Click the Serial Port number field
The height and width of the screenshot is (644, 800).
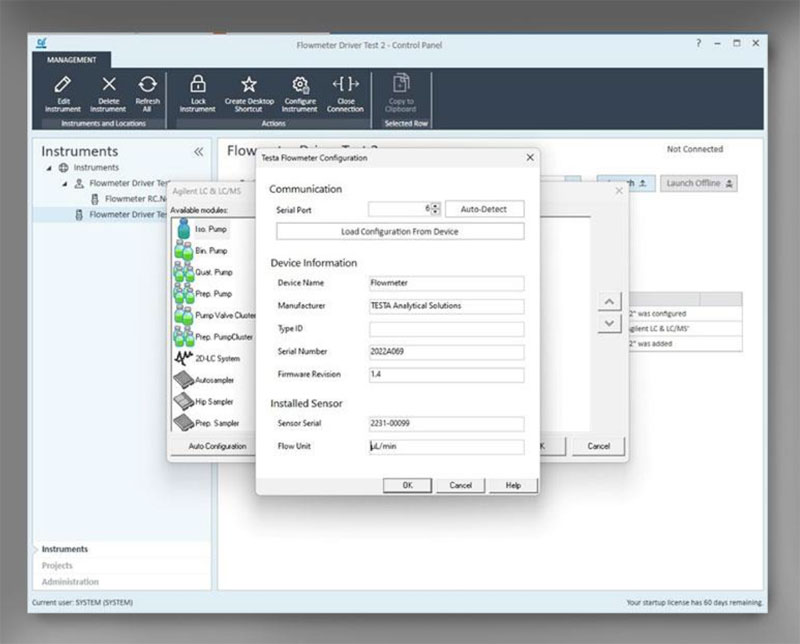tap(399, 209)
